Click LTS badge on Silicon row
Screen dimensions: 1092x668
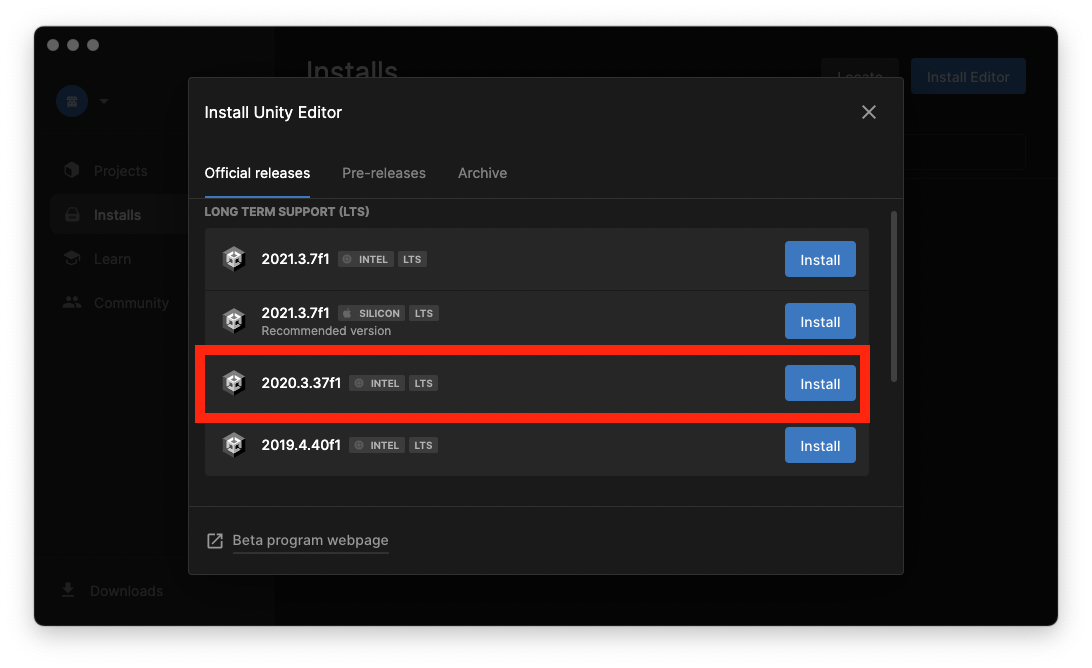(423, 313)
